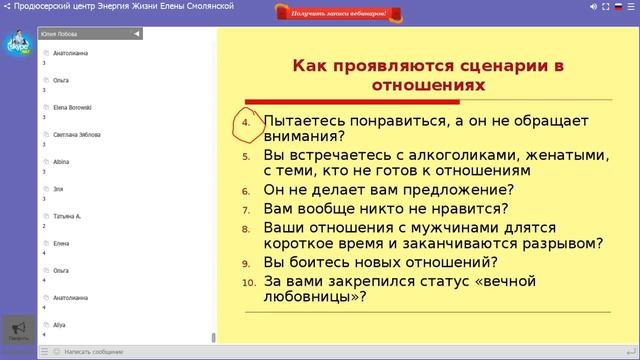640x360 pixels.
Task: Click the slide title 'Как проявляются сценарии в отношениях'
Action: [x=428, y=75]
